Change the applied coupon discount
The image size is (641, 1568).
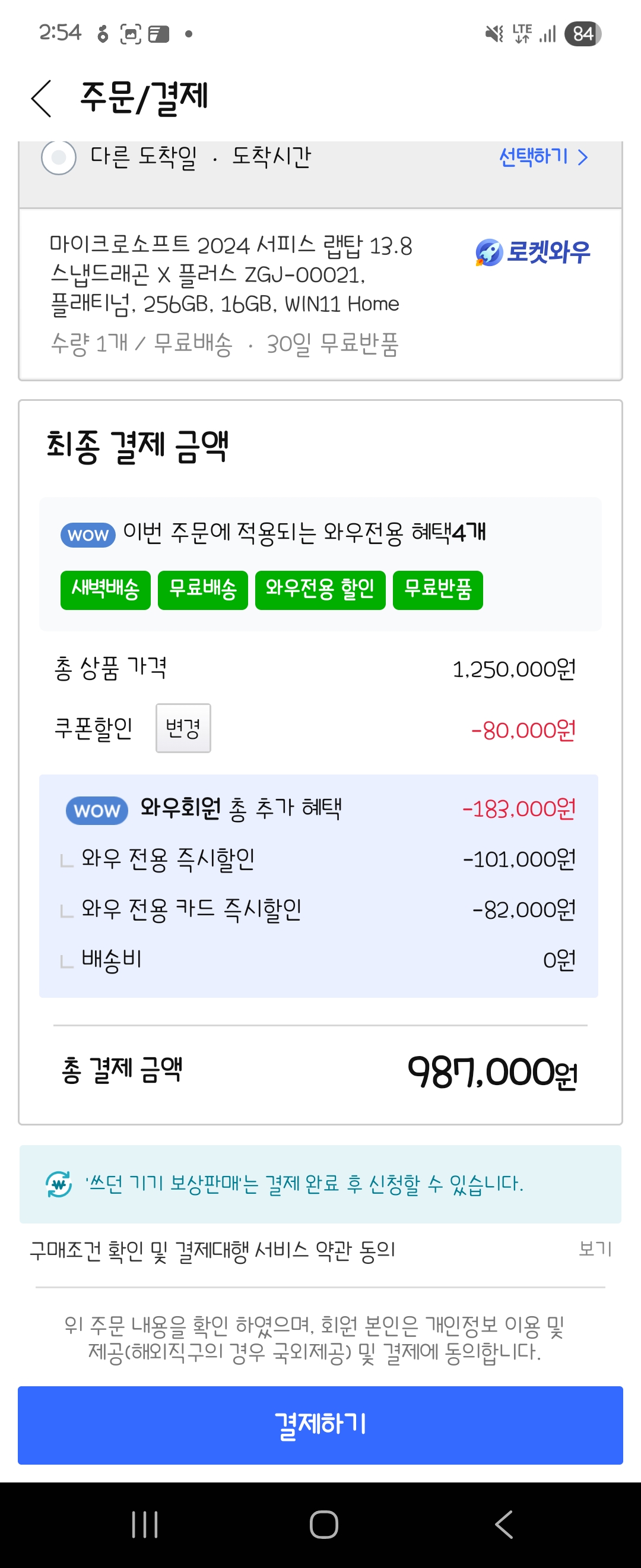(x=183, y=728)
